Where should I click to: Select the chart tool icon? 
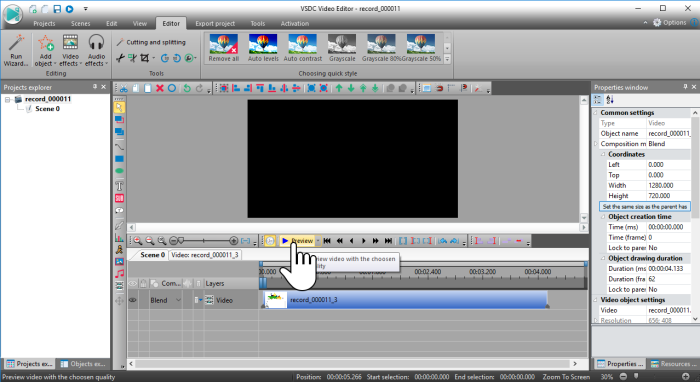(x=119, y=238)
